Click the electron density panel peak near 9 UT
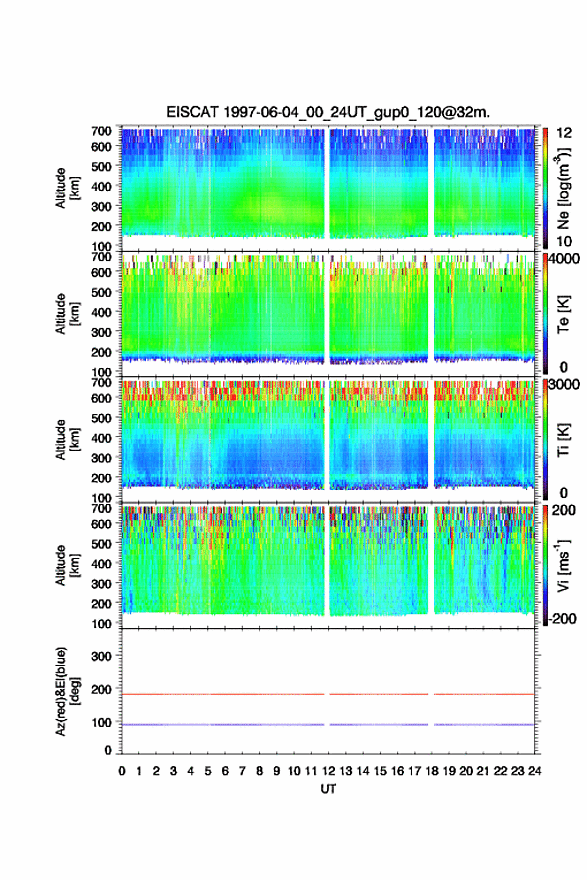587x880 pixels. [x=272, y=209]
